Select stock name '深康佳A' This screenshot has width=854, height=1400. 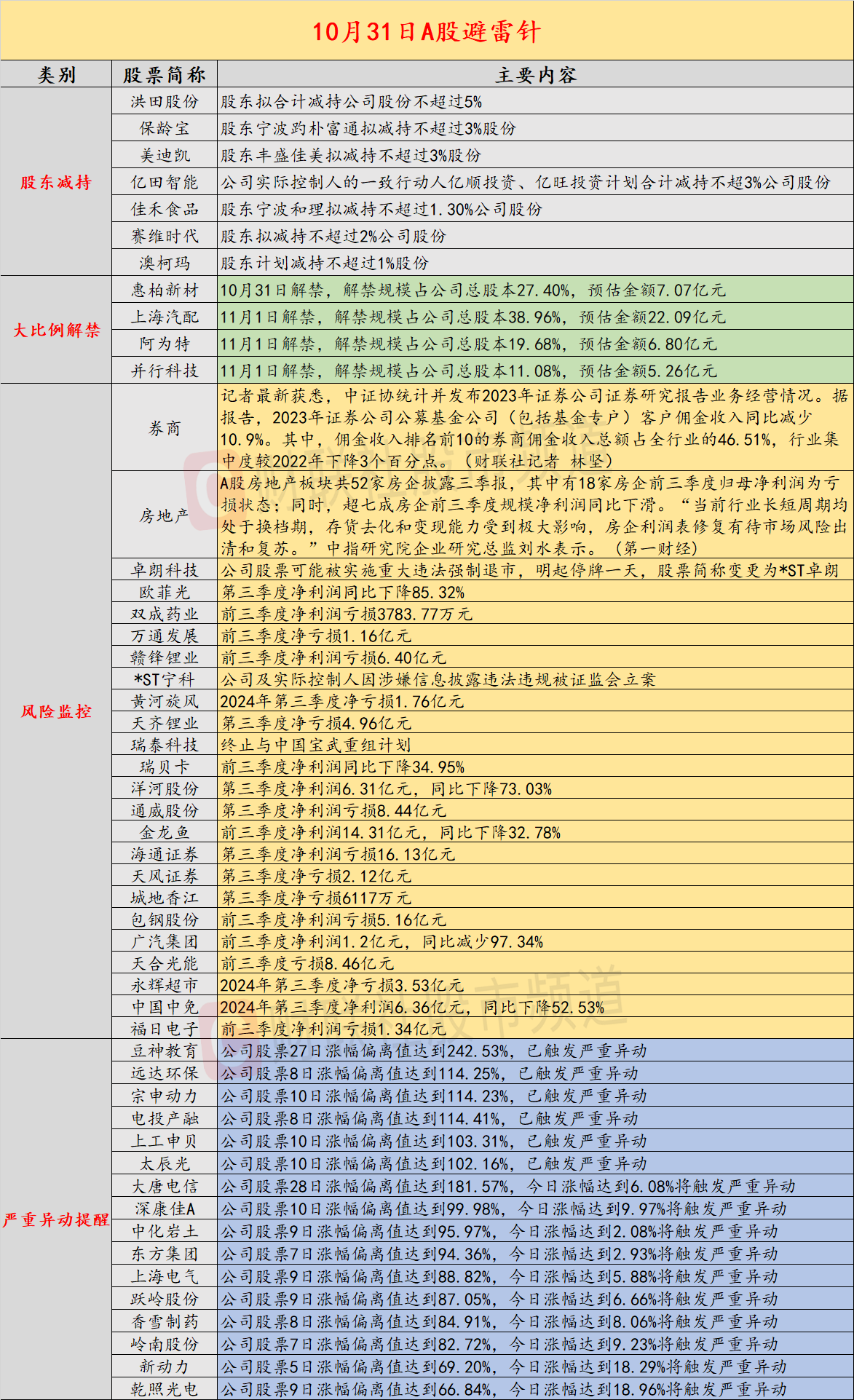click(165, 1209)
